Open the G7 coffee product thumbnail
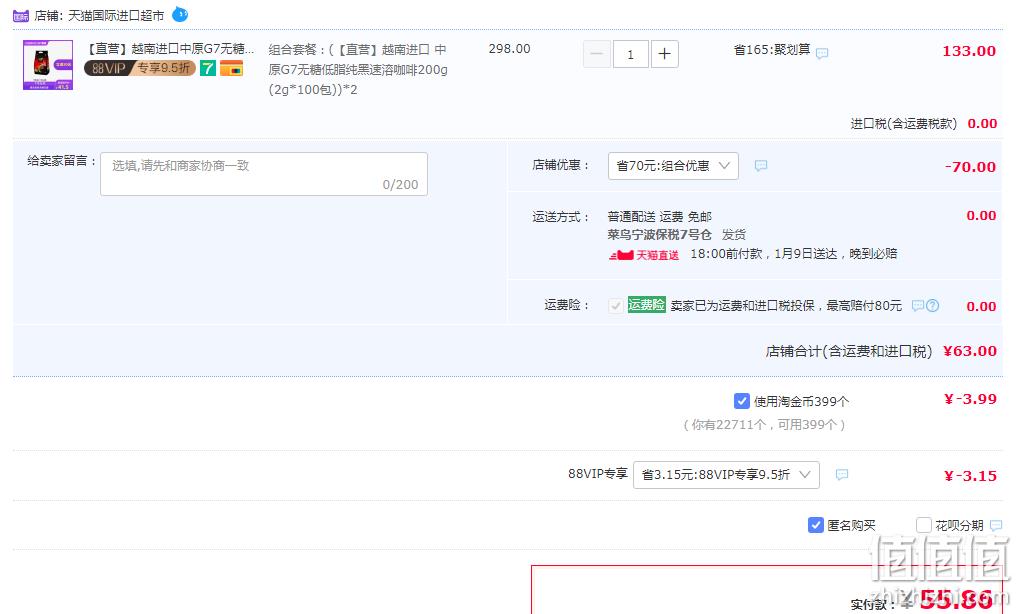Viewport: 1019px width, 614px height. (48, 65)
